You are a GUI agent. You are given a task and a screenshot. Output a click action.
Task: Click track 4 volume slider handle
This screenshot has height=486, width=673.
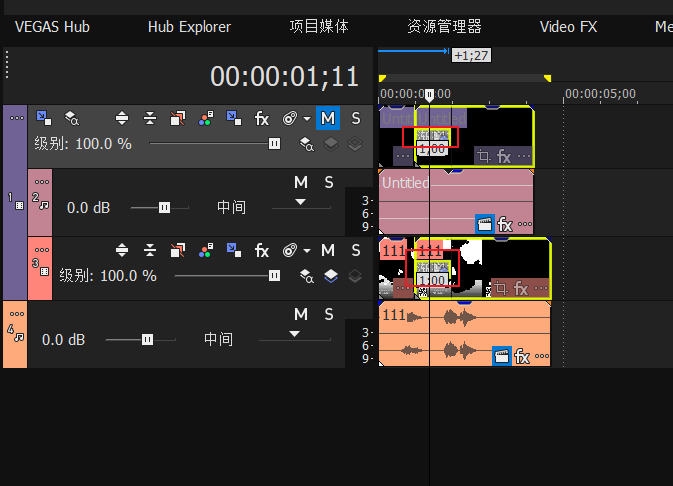click(x=147, y=340)
